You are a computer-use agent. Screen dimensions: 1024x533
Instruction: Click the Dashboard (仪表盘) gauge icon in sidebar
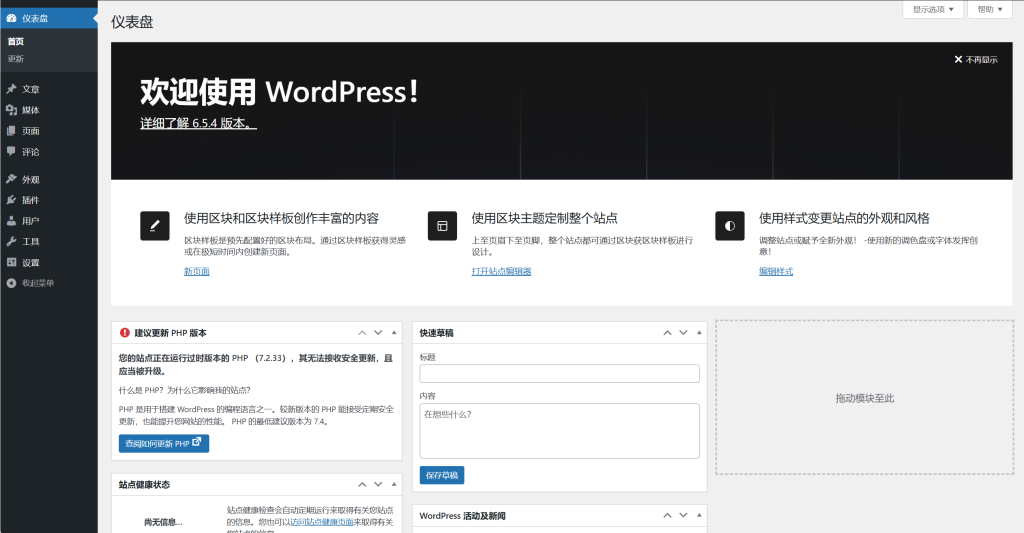[x=11, y=18]
